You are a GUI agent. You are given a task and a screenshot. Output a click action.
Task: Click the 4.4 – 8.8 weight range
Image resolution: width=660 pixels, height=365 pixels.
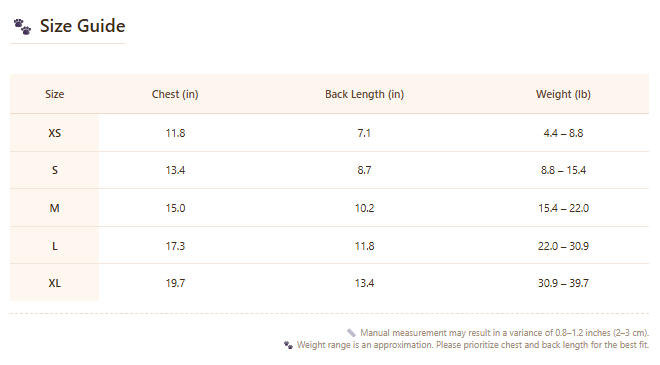tap(563, 133)
